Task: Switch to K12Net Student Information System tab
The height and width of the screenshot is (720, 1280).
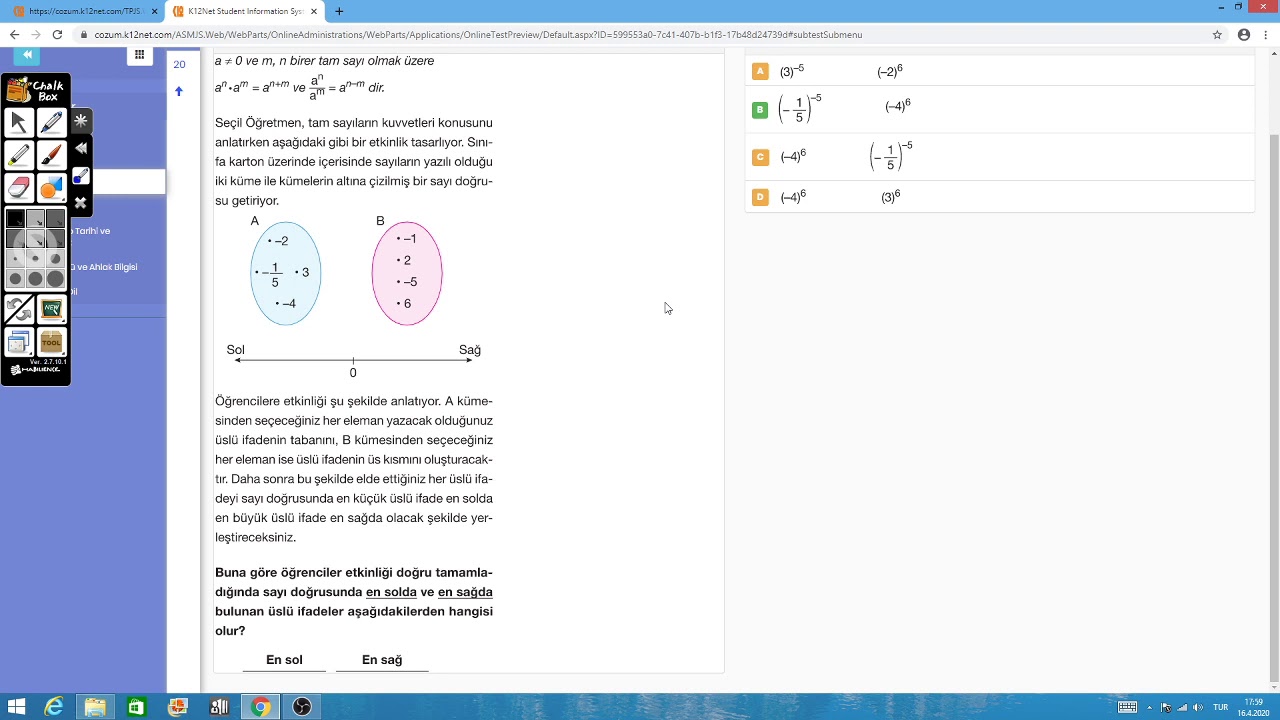Action: tap(245, 11)
